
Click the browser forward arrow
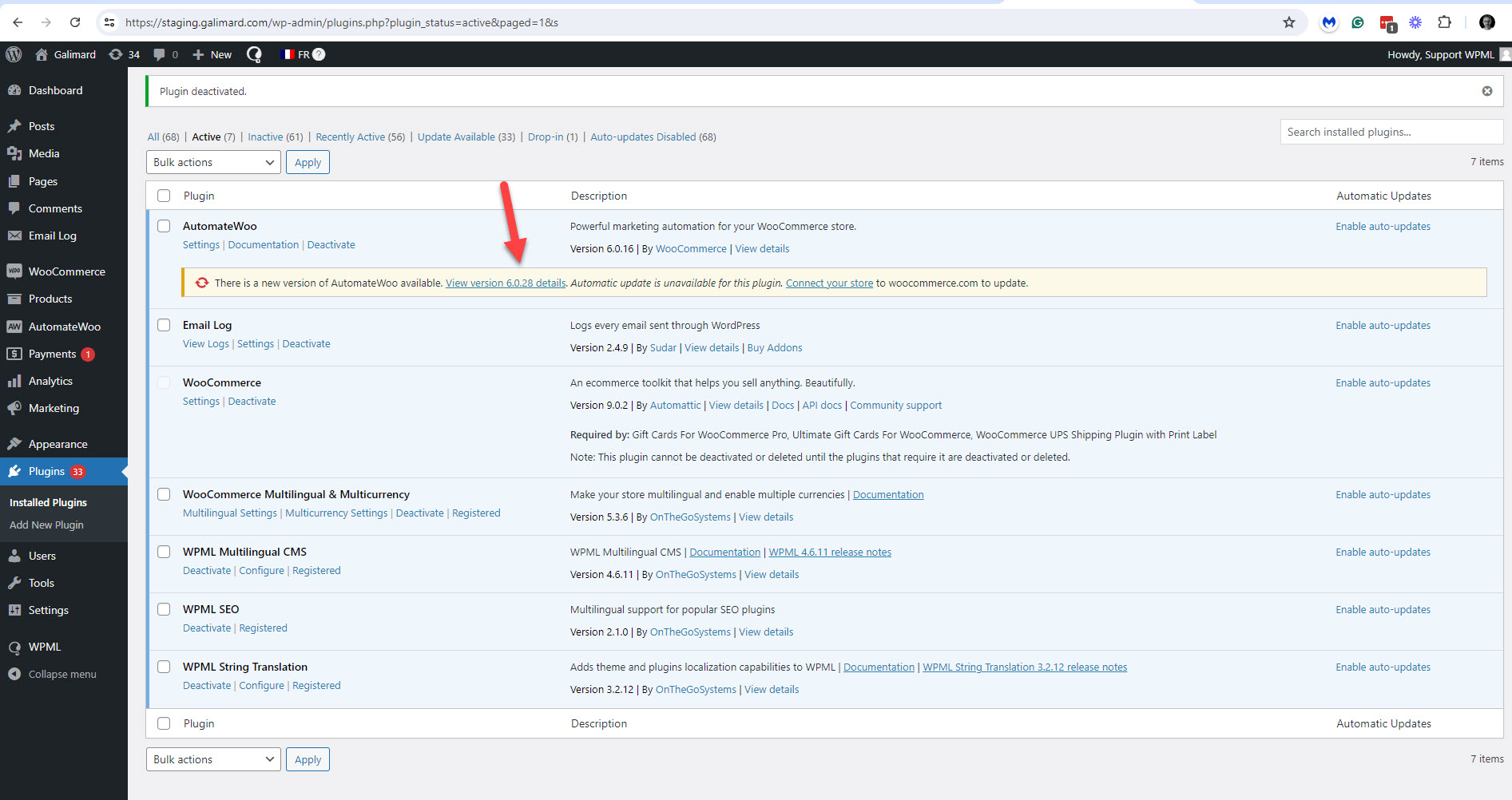click(46, 22)
